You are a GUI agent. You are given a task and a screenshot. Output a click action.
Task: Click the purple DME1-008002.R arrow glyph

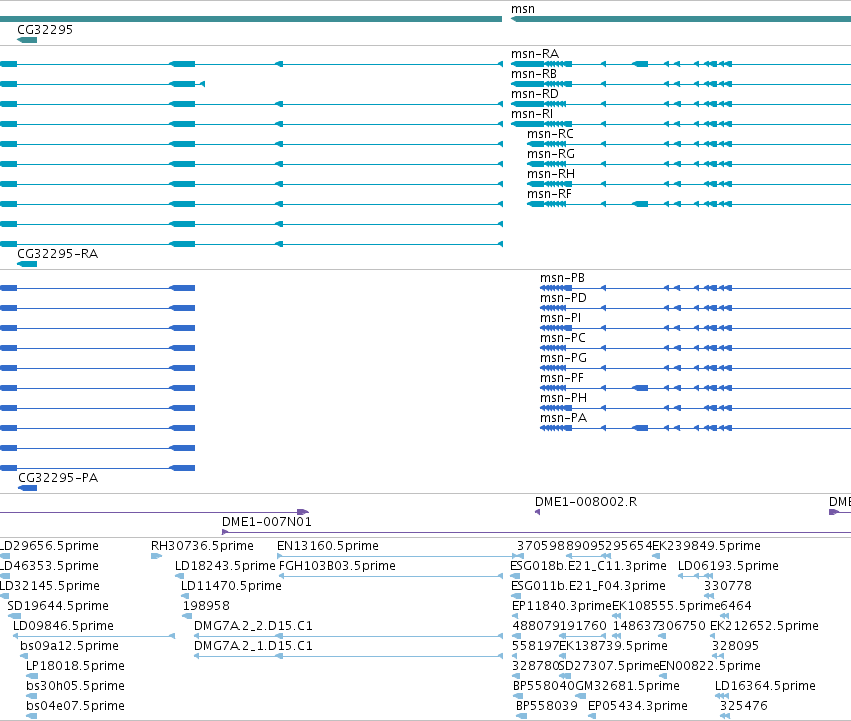click(537, 512)
